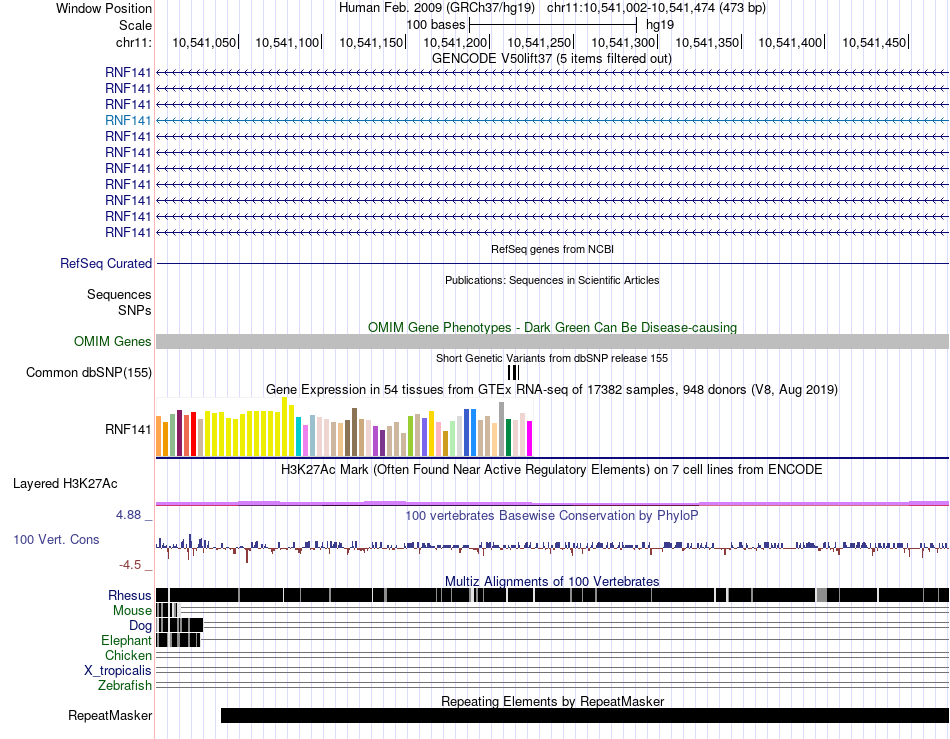Click the Mouse alignment row label
This screenshot has width=950, height=739.
(132, 611)
